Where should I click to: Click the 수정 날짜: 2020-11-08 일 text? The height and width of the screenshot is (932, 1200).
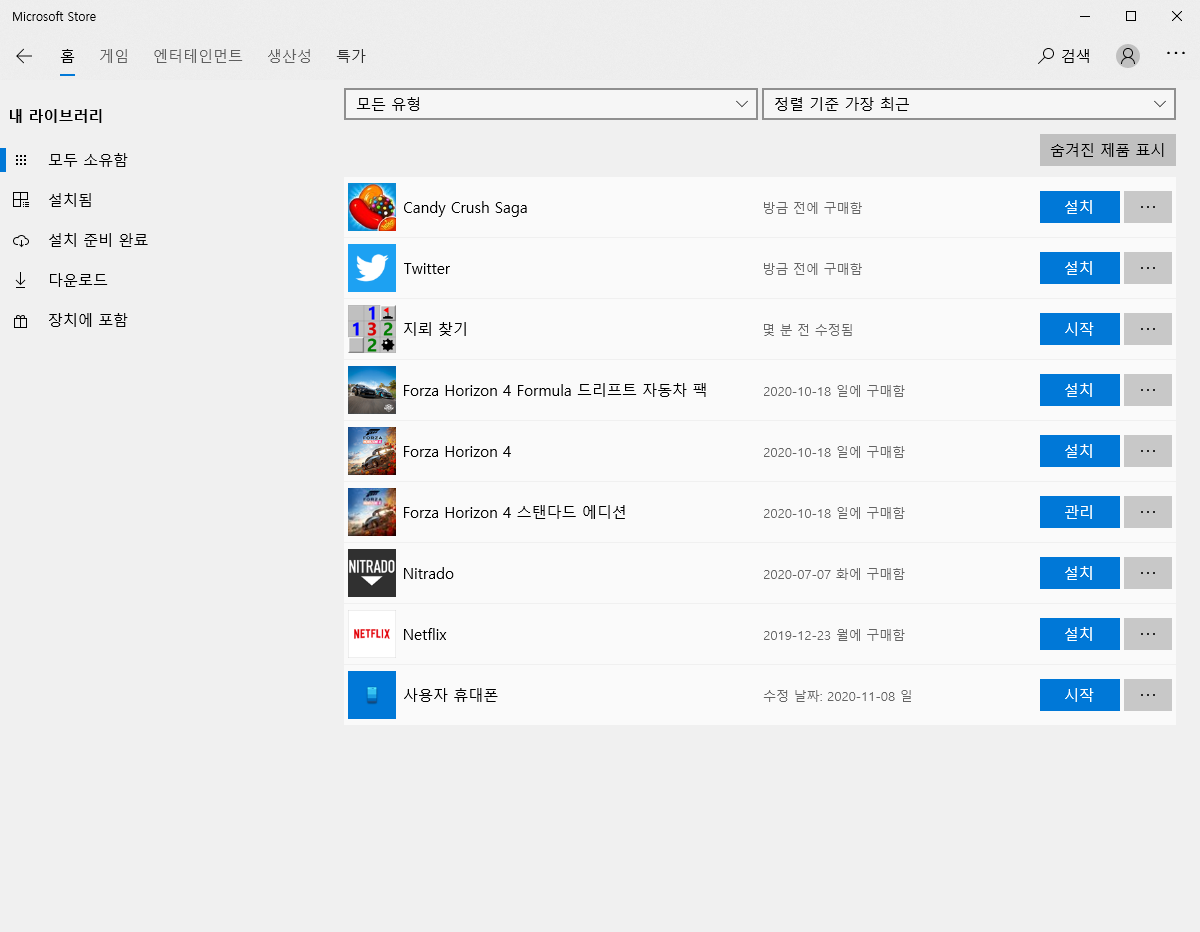pyautogui.click(x=838, y=696)
